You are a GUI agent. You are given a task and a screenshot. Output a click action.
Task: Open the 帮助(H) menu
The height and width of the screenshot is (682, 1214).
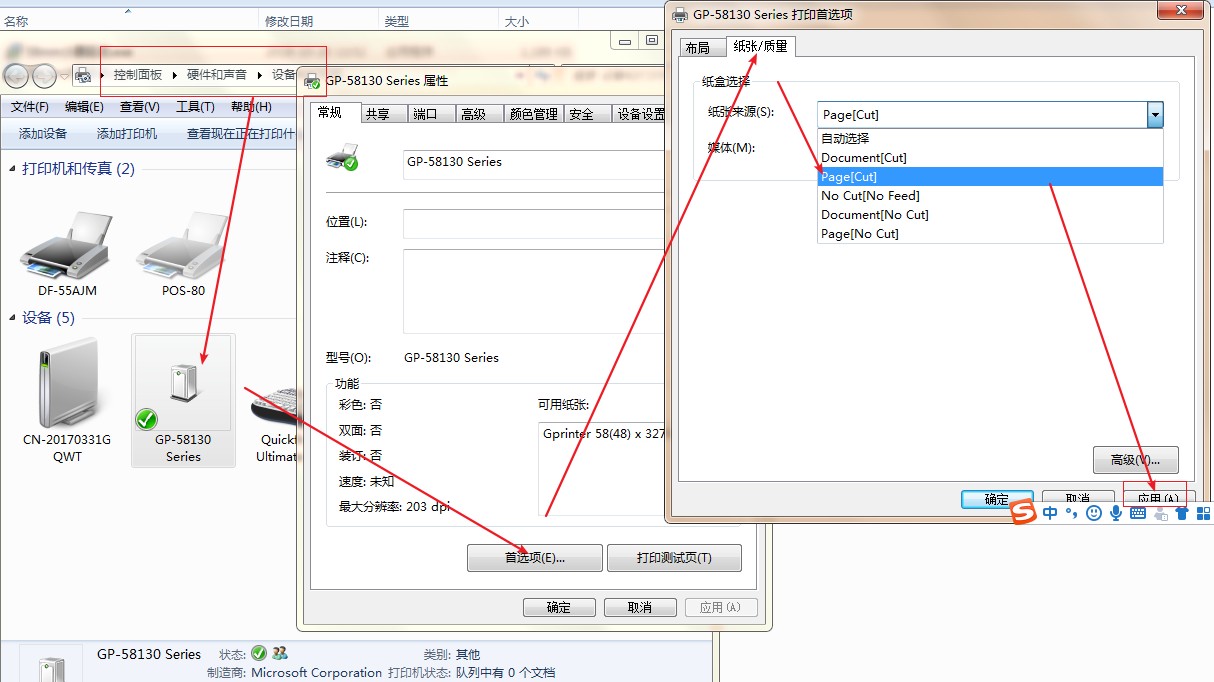251,107
